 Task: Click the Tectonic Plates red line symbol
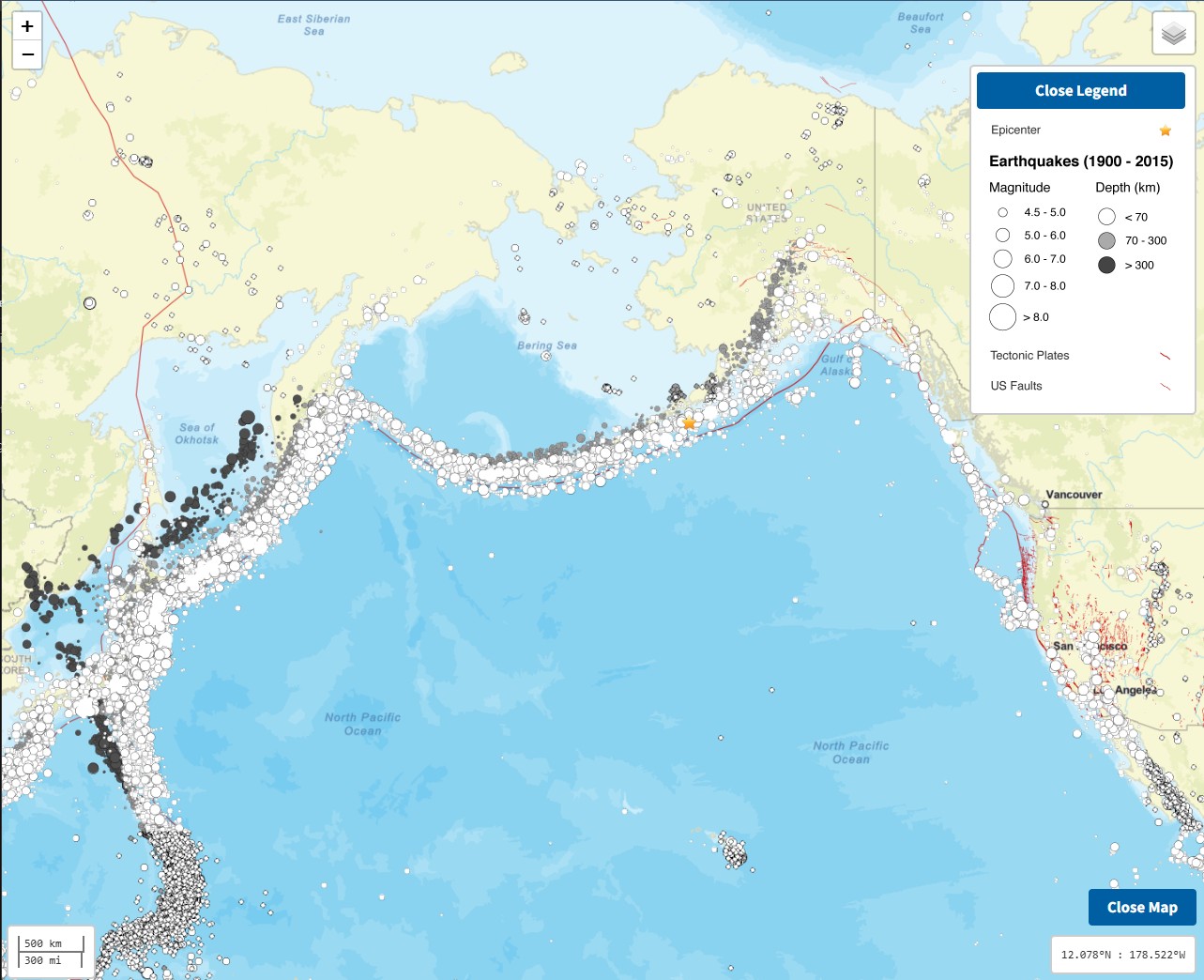1165,356
